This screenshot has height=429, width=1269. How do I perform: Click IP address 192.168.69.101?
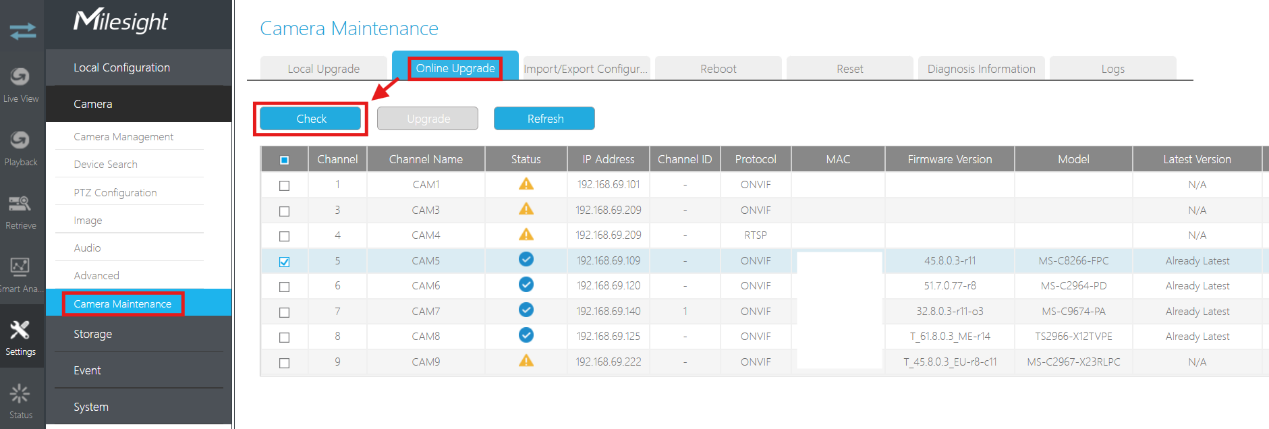pyautogui.click(x=609, y=185)
